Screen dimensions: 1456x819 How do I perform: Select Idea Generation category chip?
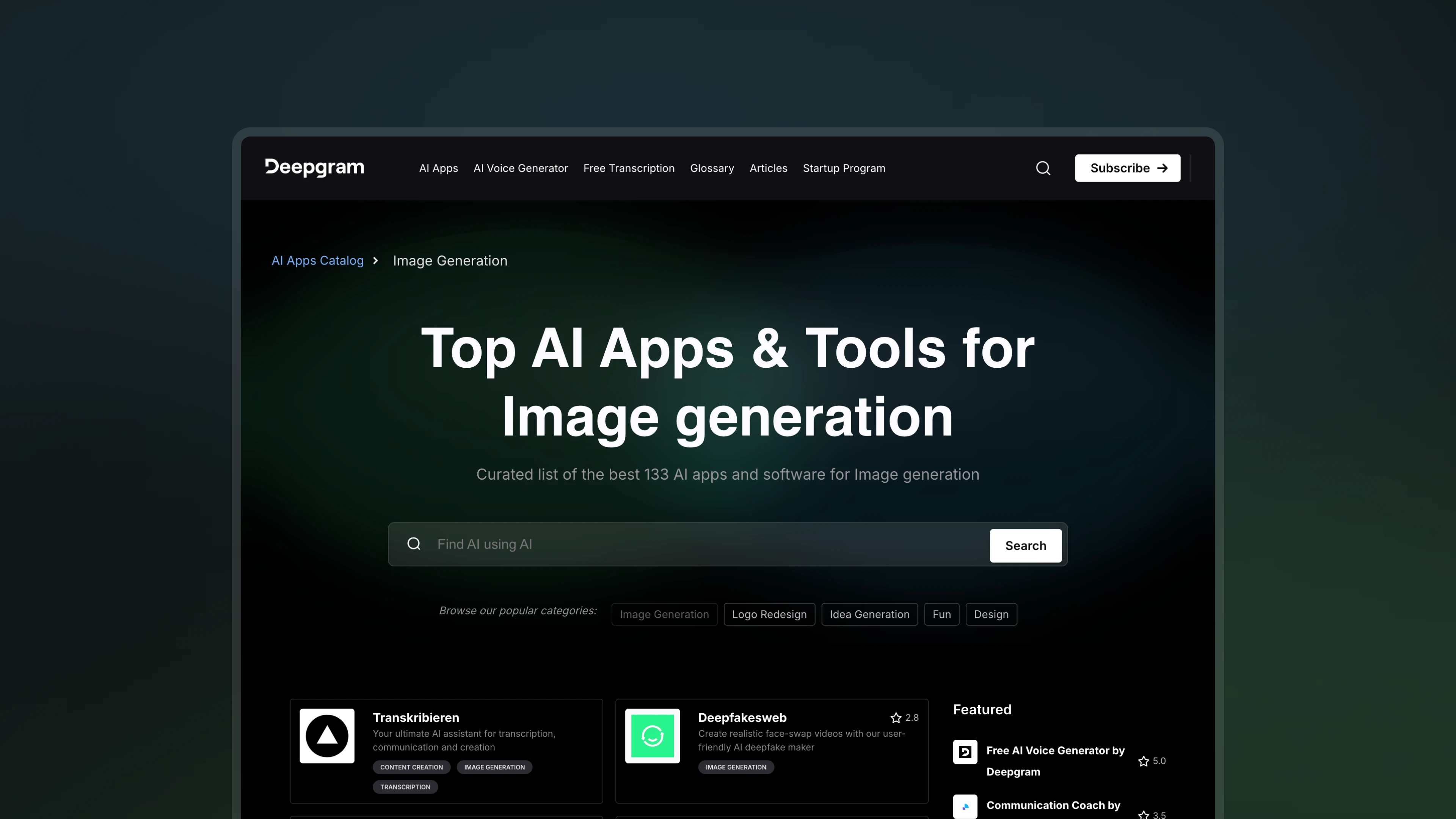pos(869,614)
